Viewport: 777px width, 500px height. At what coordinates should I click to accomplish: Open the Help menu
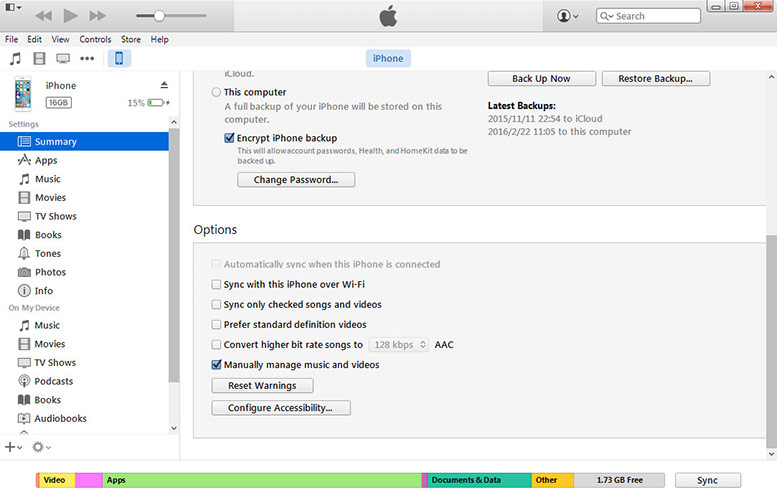[x=160, y=39]
